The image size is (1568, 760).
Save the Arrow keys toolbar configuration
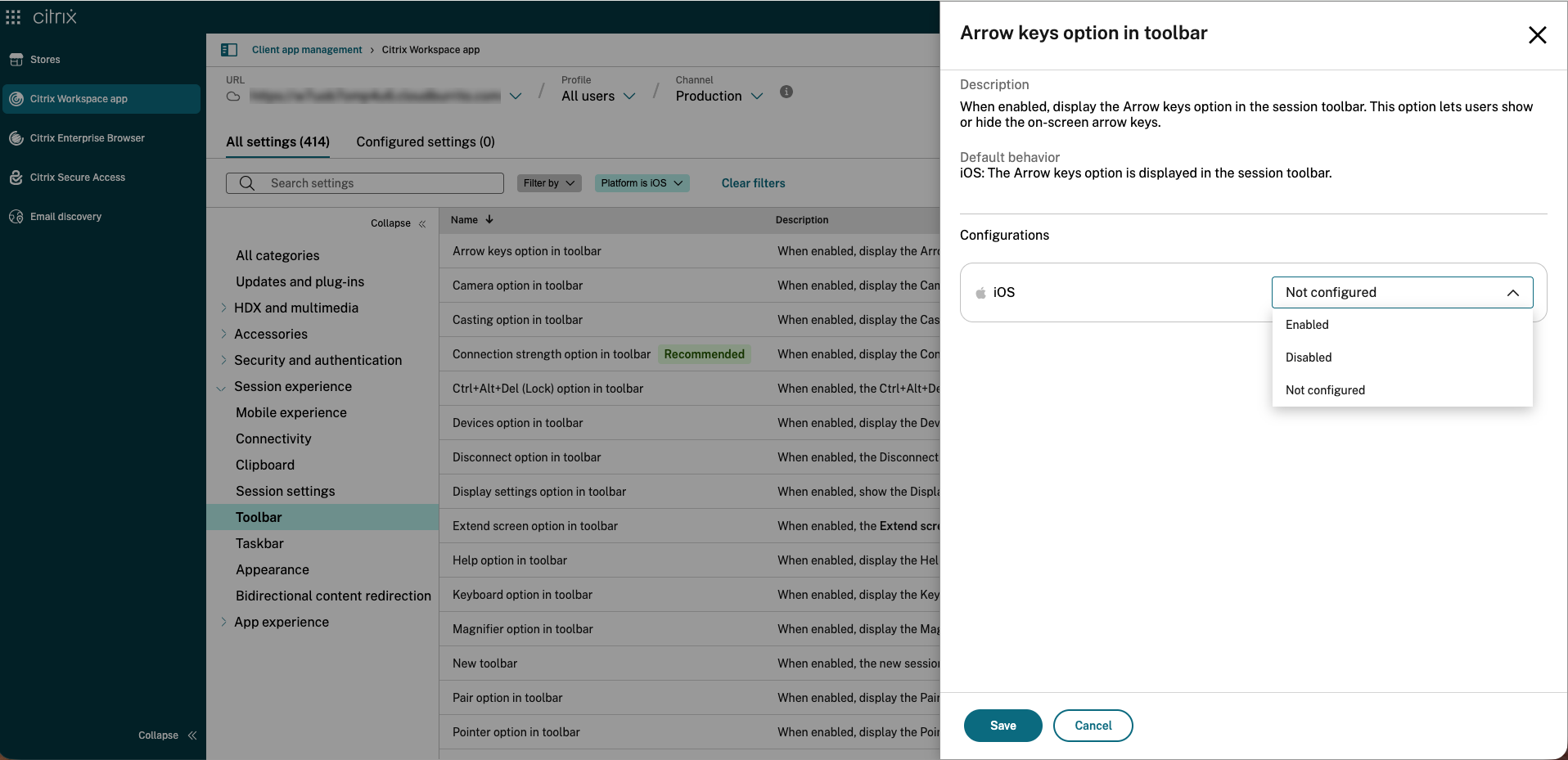[1003, 726]
